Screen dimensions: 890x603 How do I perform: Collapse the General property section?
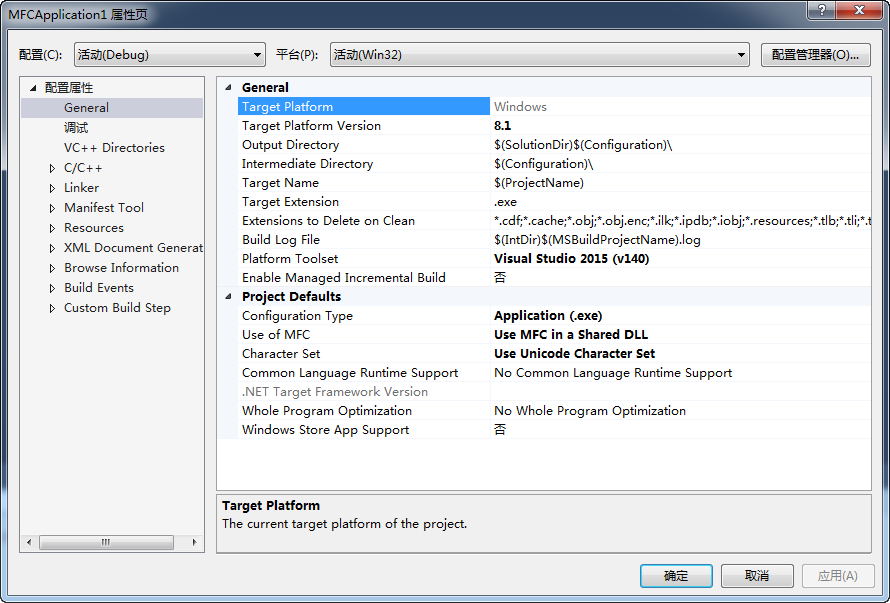[228, 87]
